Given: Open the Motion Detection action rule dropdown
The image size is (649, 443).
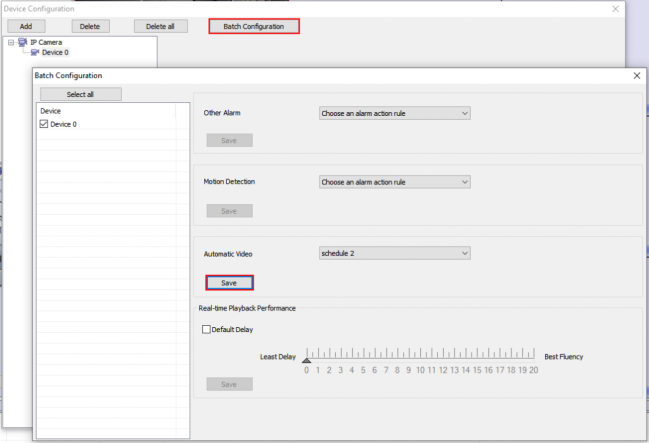Looking at the screenshot, I should coord(394,182).
